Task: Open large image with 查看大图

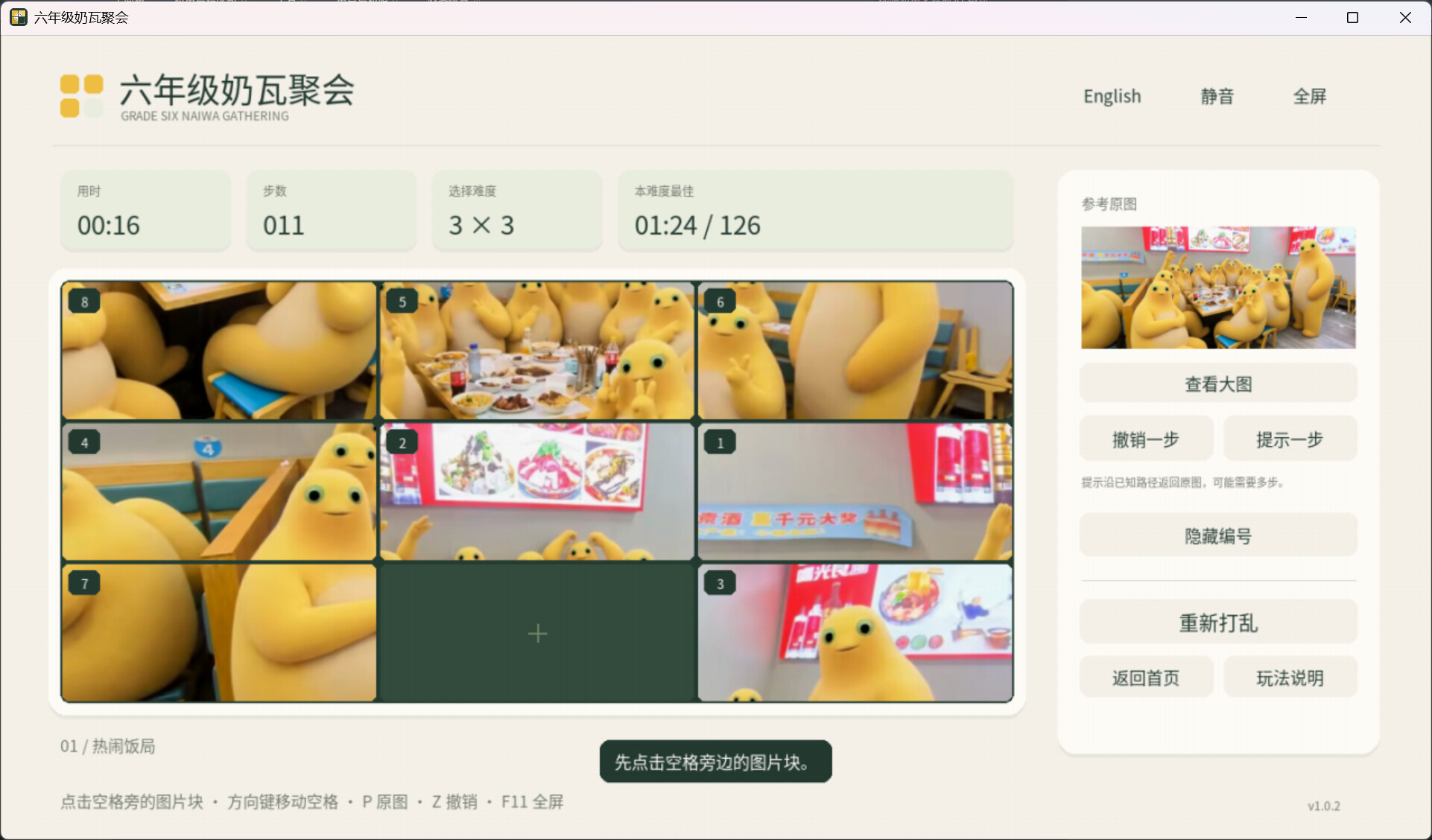Action: (x=1218, y=384)
